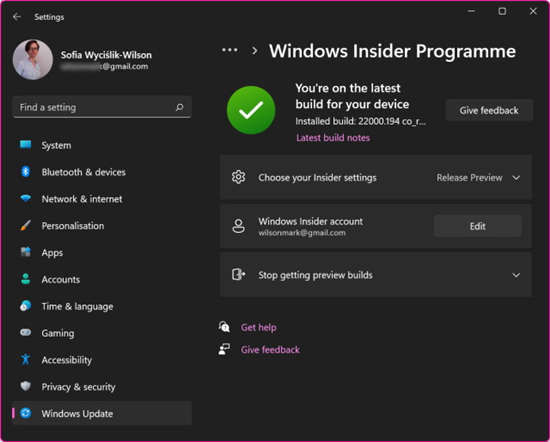This screenshot has width=550, height=442.
Task: Click the Time & language globe icon
Action: 25,306
